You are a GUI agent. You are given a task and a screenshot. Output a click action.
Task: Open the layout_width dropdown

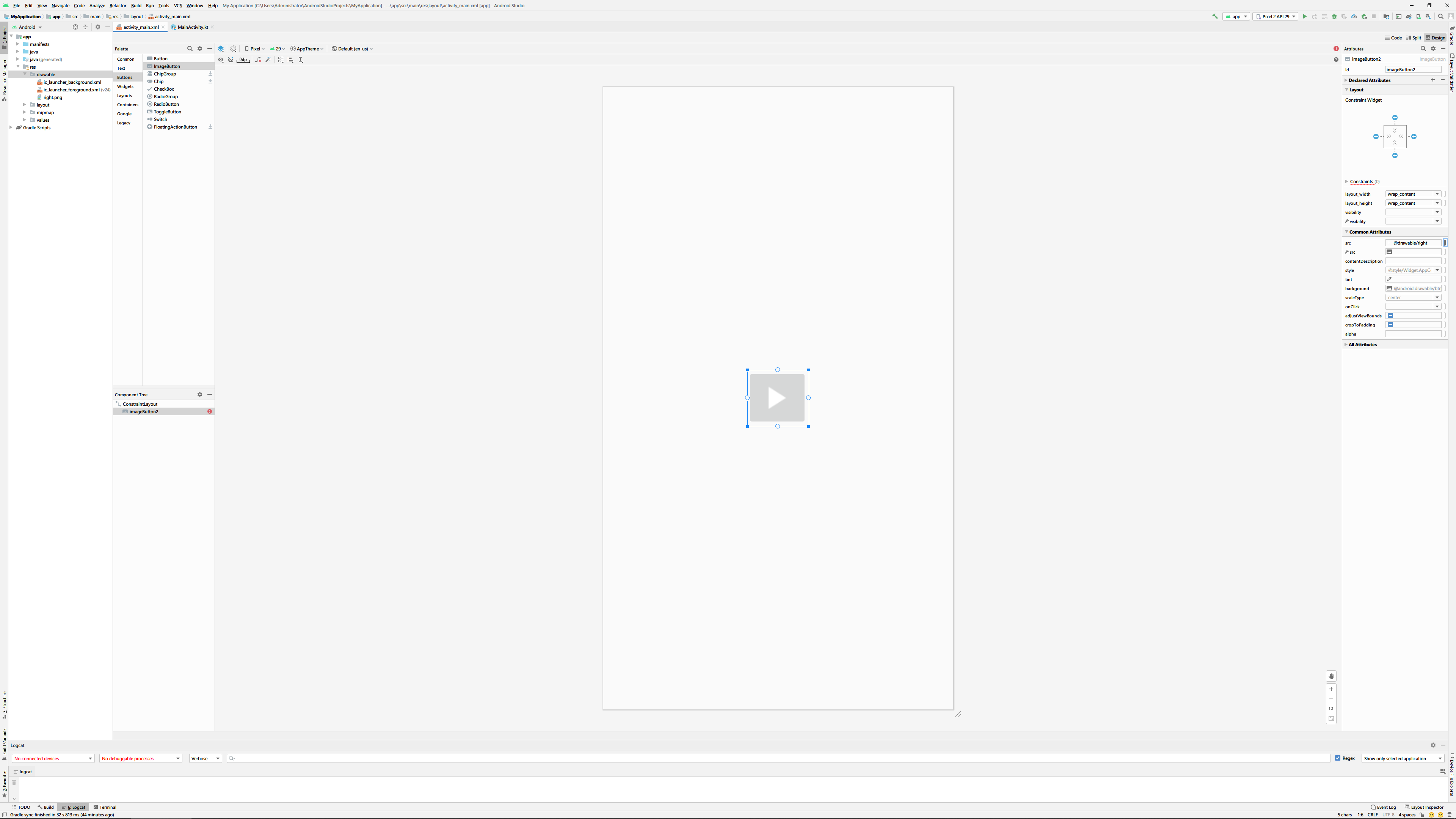[1437, 194]
